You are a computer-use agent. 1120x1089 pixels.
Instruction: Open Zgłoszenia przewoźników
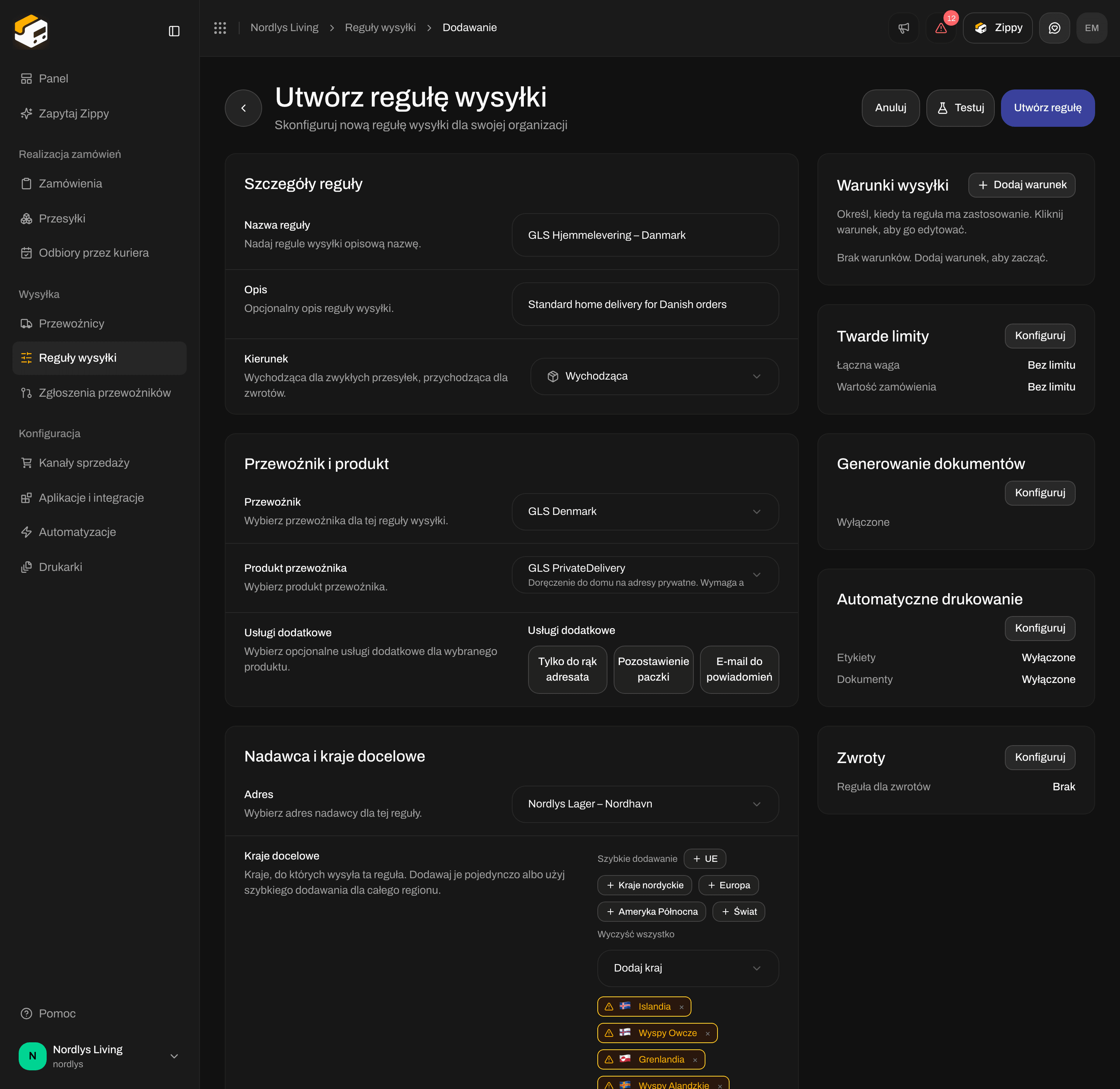click(x=100, y=393)
